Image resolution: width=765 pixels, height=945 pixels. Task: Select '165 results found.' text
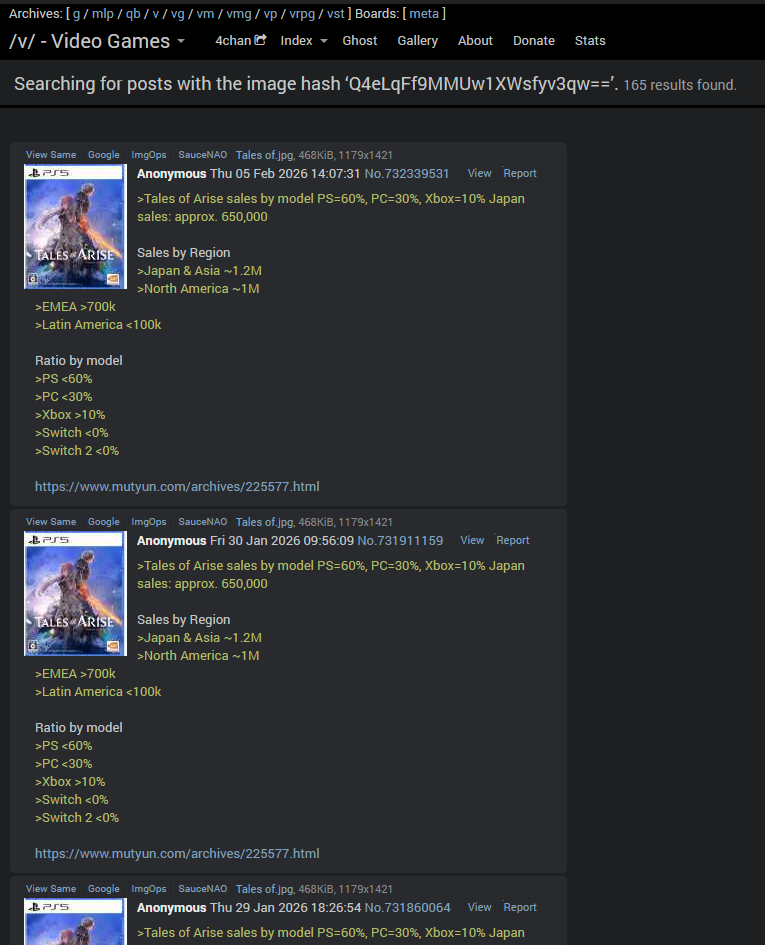click(680, 85)
